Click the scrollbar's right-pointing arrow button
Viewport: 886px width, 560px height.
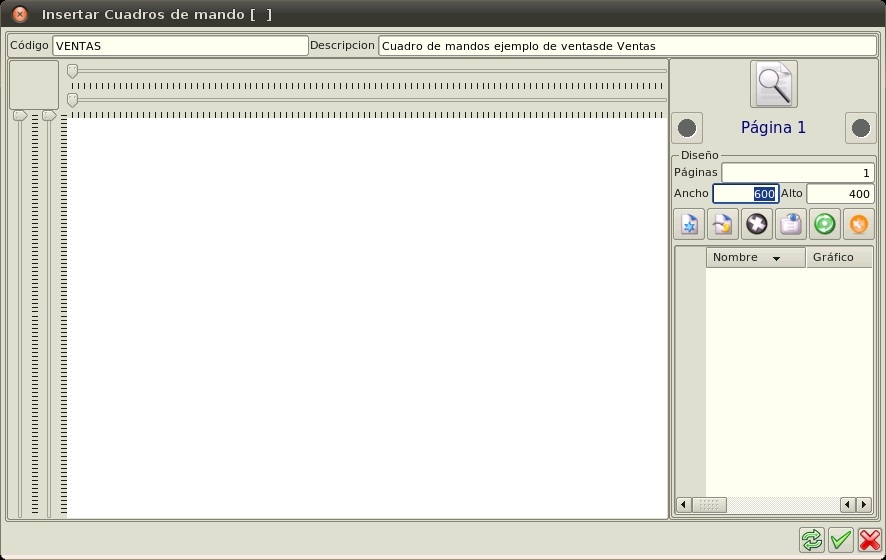(863, 505)
